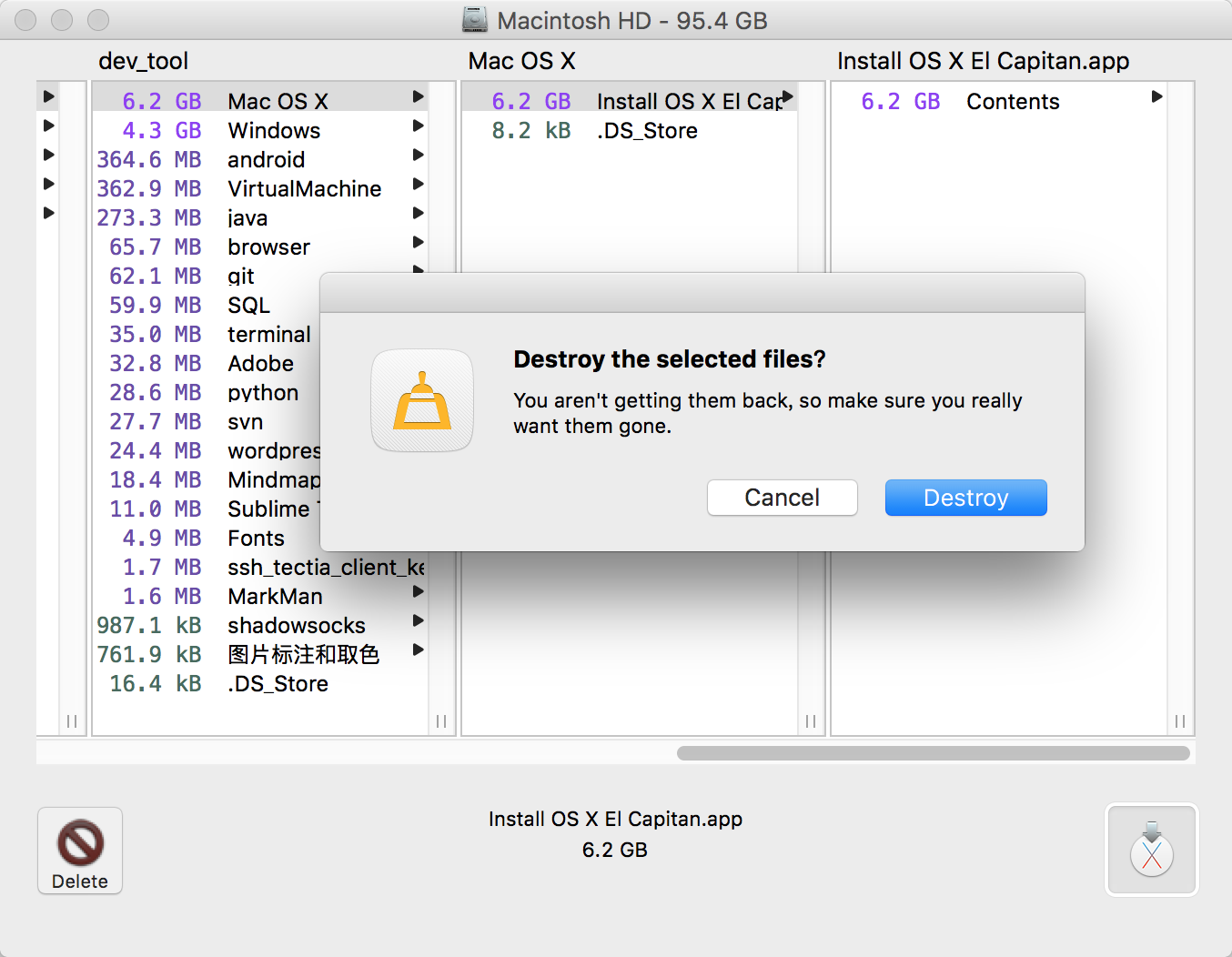Click the El Capitan installer icon preview
This screenshot has height=957, width=1232.
coord(1152,850)
